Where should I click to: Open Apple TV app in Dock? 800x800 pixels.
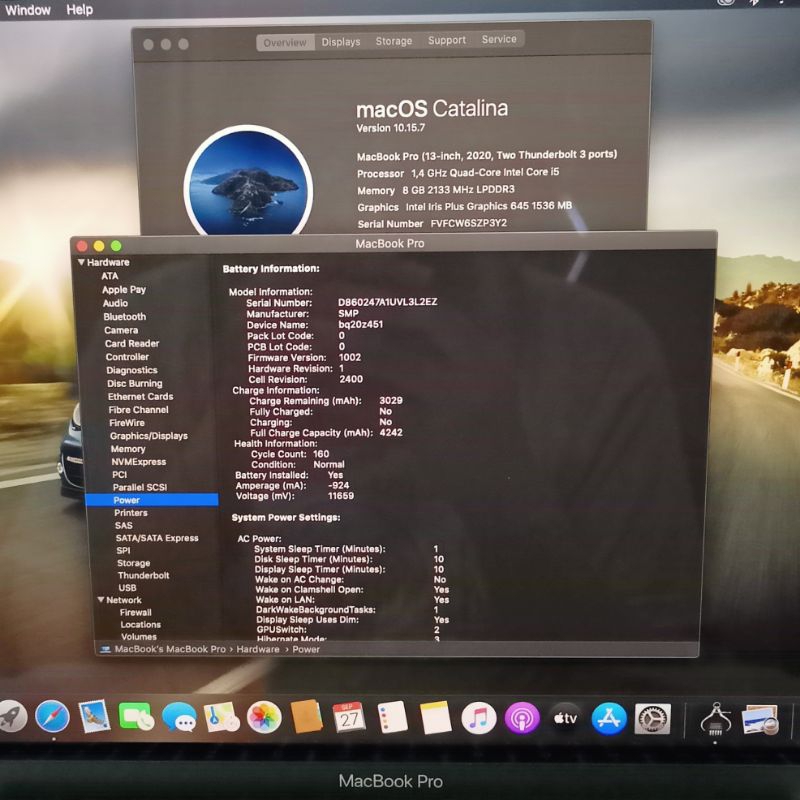(x=565, y=718)
